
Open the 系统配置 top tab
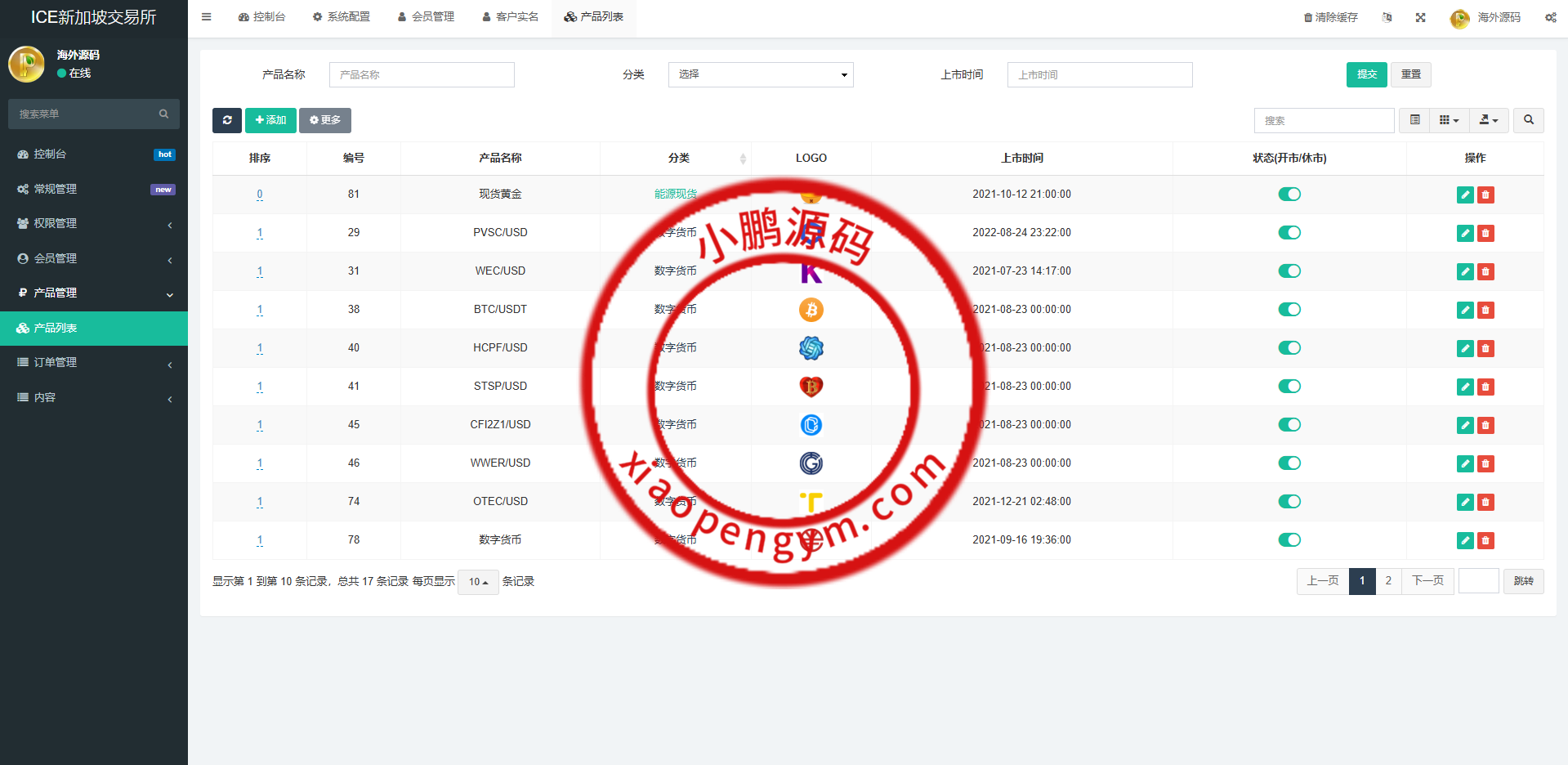[342, 17]
